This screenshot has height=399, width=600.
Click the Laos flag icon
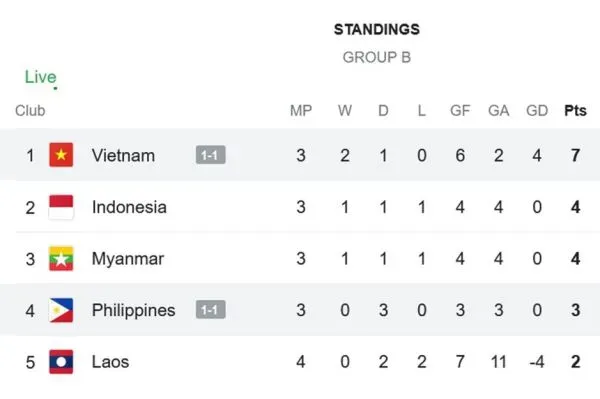61,362
